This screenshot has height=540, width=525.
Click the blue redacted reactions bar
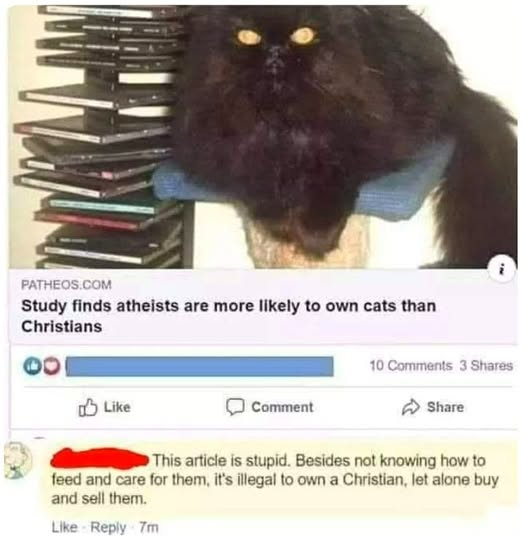pyautogui.click(x=200, y=366)
